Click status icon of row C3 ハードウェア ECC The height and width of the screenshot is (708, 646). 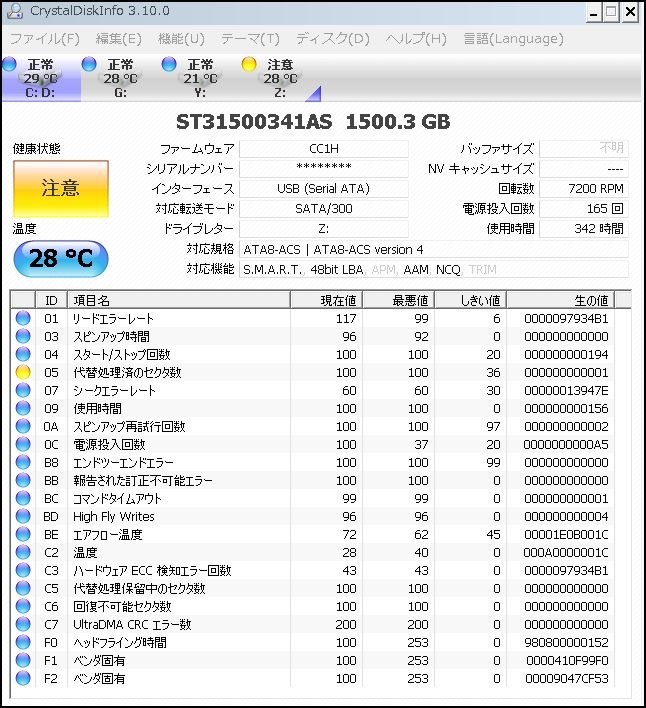click(x=23, y=570)
